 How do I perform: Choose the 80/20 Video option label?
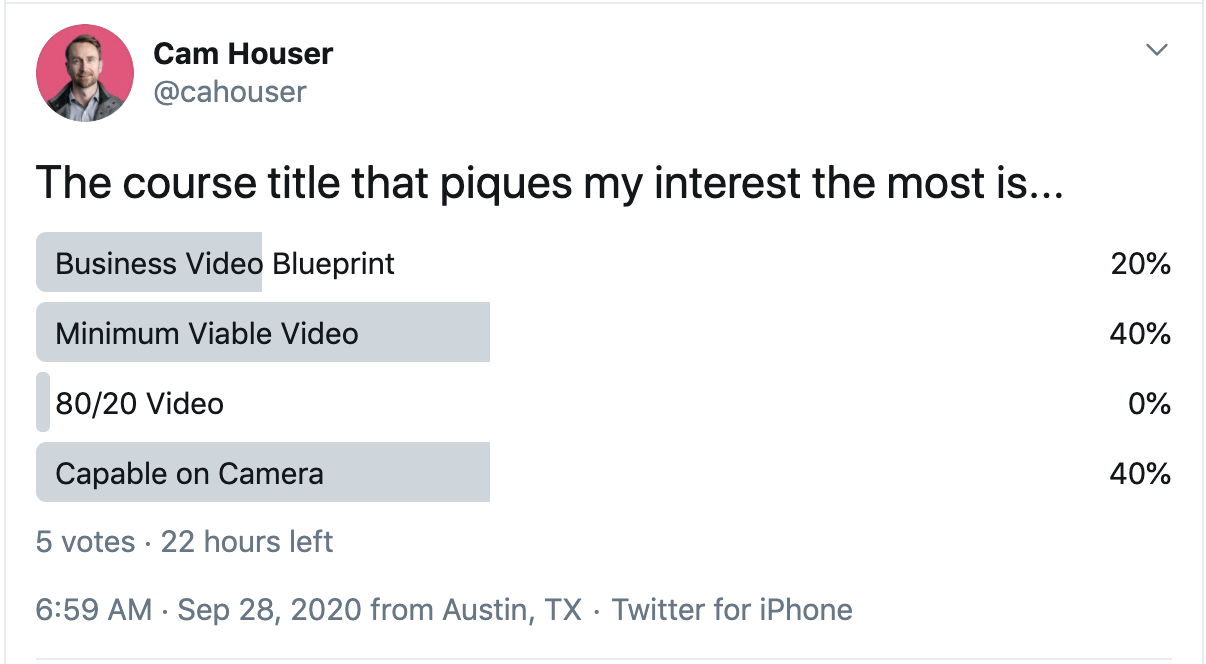click(x=140, y=403)
